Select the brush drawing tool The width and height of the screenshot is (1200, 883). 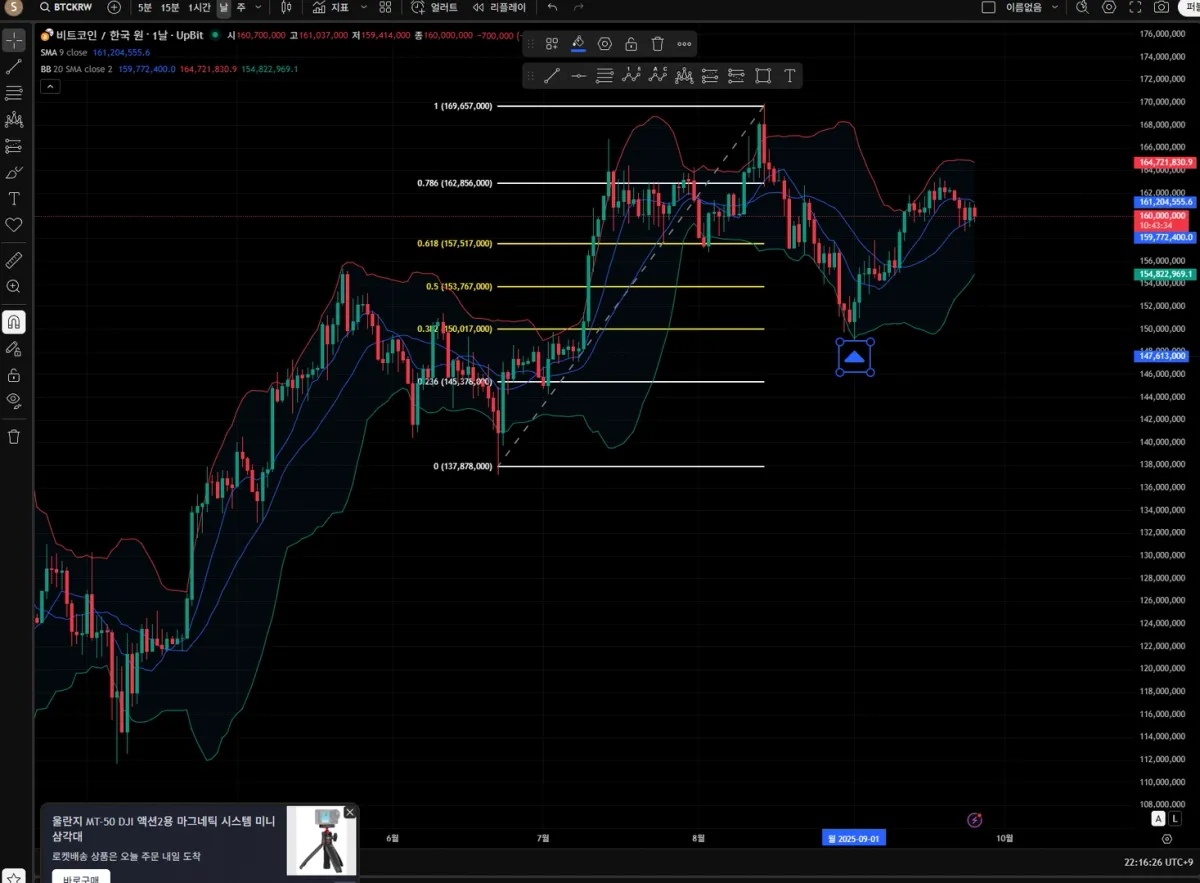[14, 172]
